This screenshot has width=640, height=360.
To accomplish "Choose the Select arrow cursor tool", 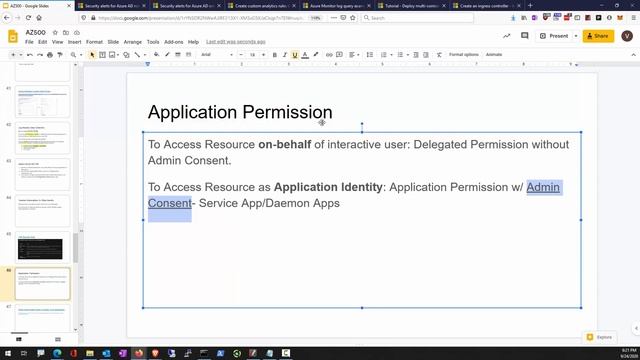I will coord(92,55).
